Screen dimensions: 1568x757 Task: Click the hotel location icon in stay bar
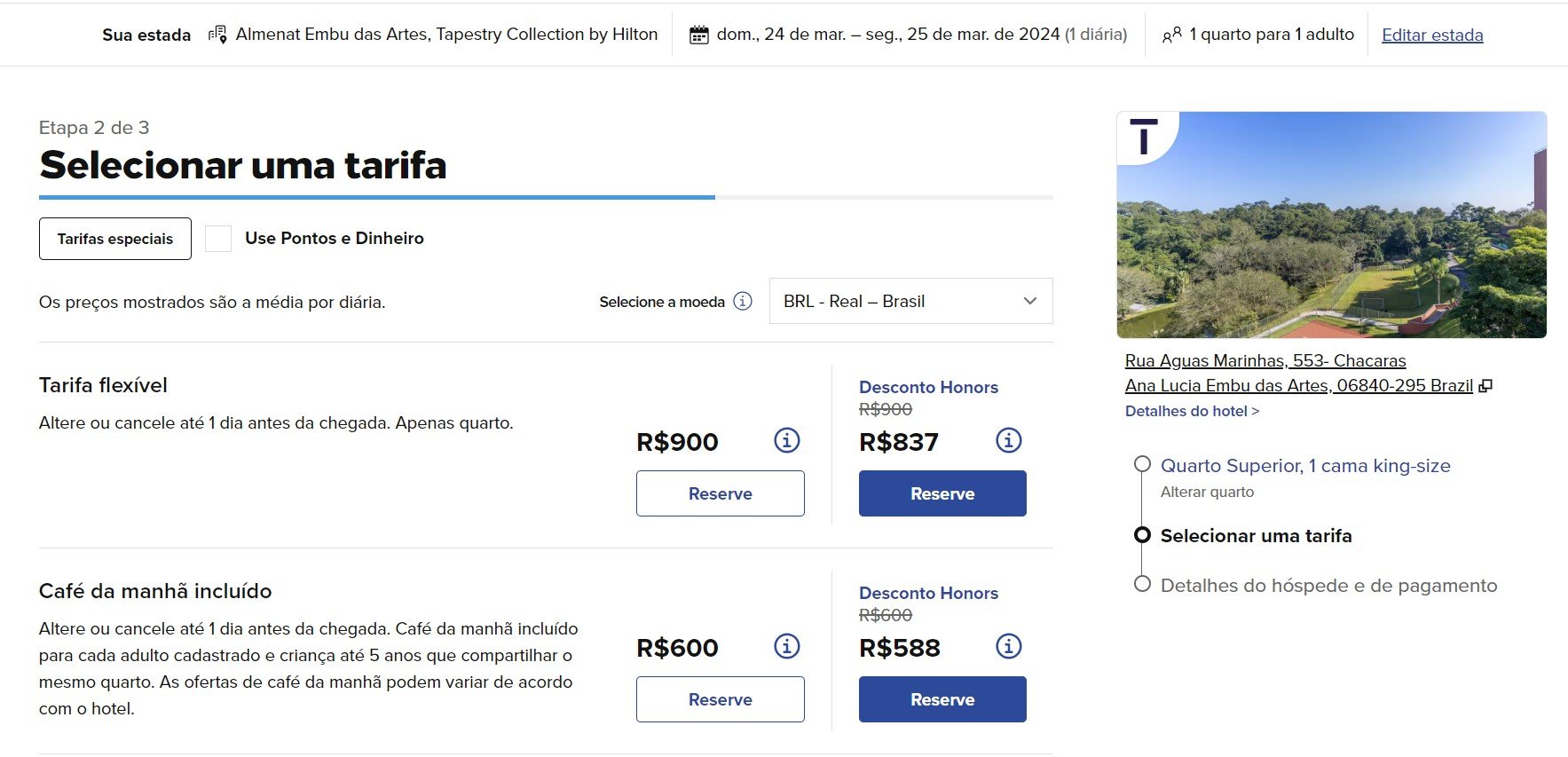(x=217, y=35)
